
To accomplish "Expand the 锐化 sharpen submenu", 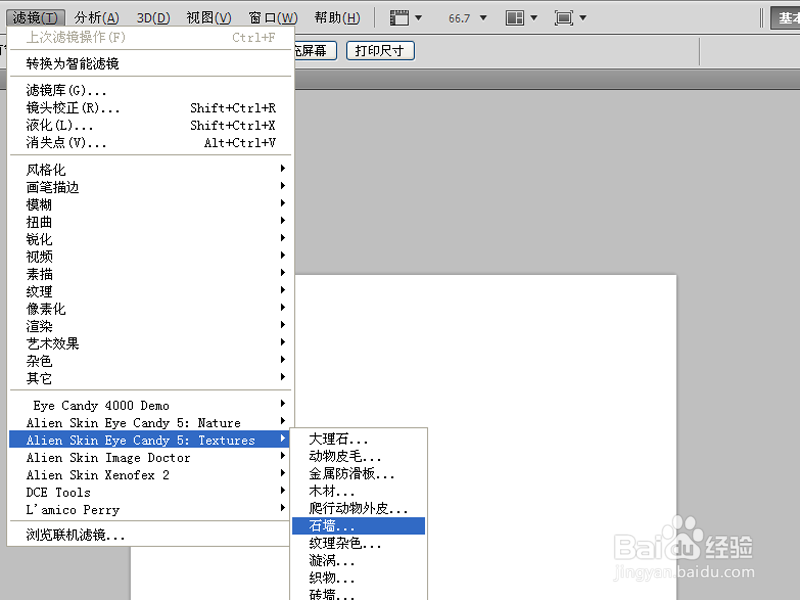I will [151, 239].
